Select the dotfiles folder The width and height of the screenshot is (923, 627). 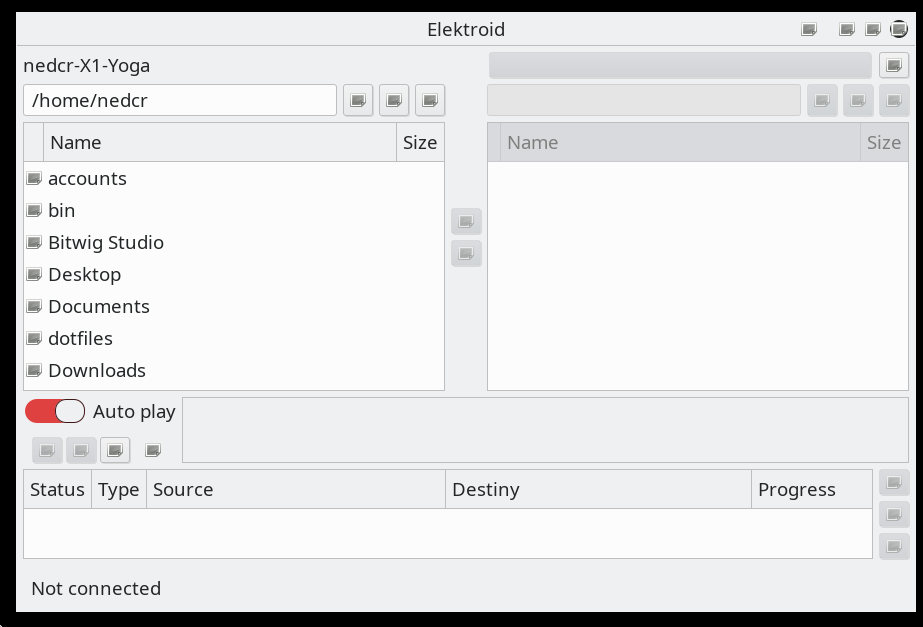80,339
